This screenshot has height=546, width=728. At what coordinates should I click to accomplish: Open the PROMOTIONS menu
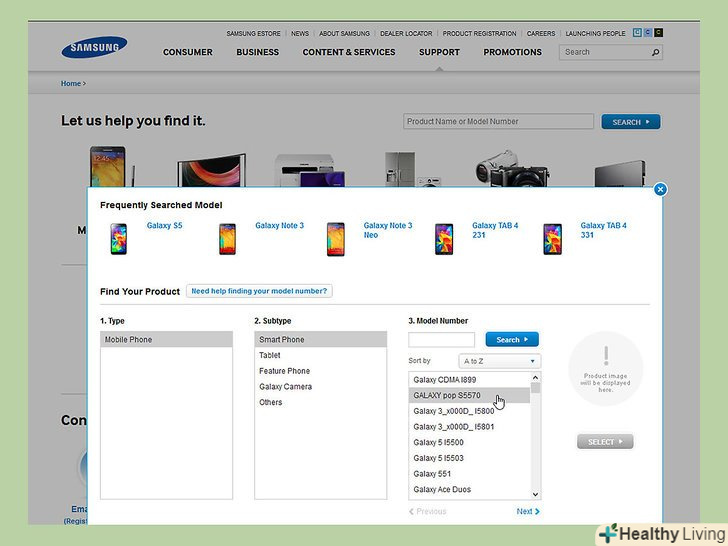[x=513, y=52]
